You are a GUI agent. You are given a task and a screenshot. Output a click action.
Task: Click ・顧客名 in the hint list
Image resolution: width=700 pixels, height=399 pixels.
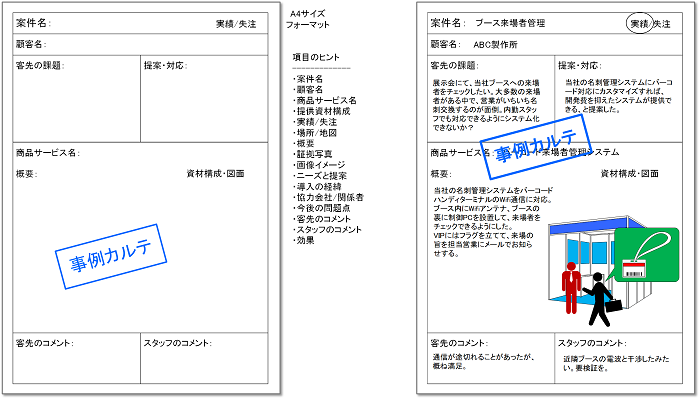(308, 90)
